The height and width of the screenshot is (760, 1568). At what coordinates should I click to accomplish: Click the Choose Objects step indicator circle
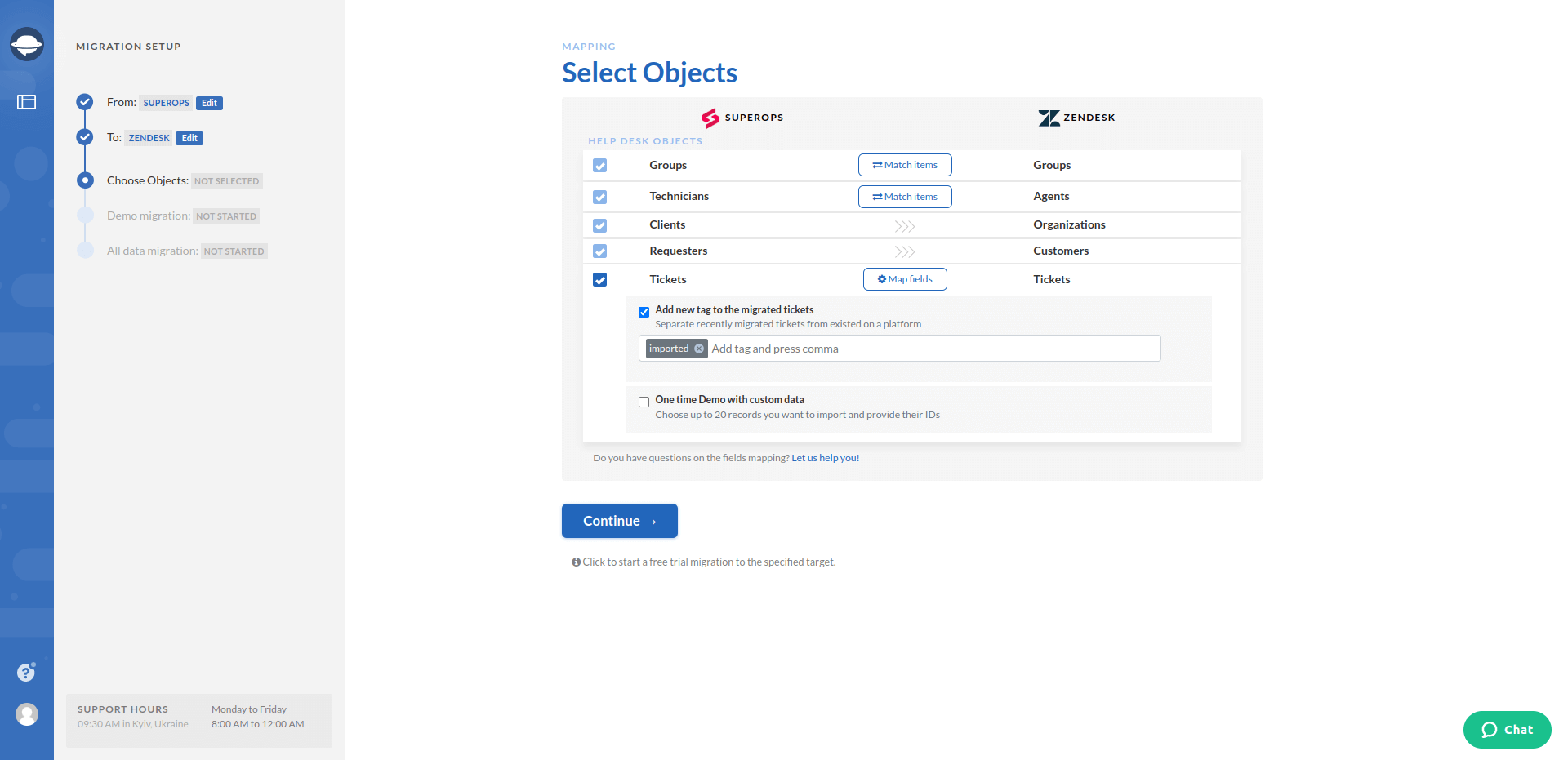pyautogui.click(x=85, y=180)
